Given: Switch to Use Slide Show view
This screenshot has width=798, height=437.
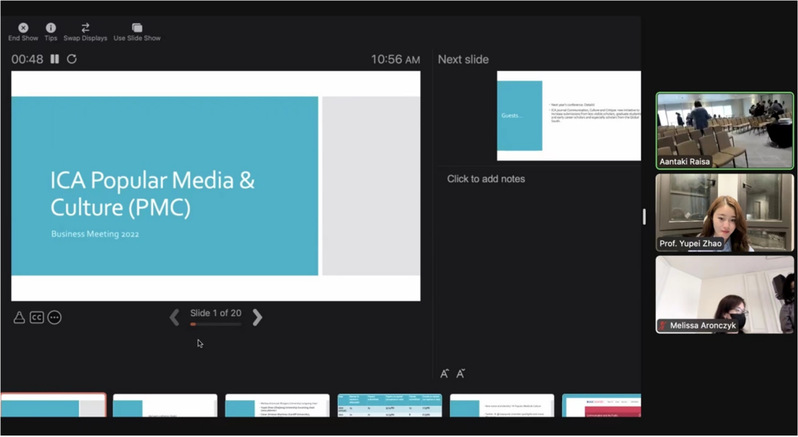Looking at the screenshot, I should pos(137,28).
